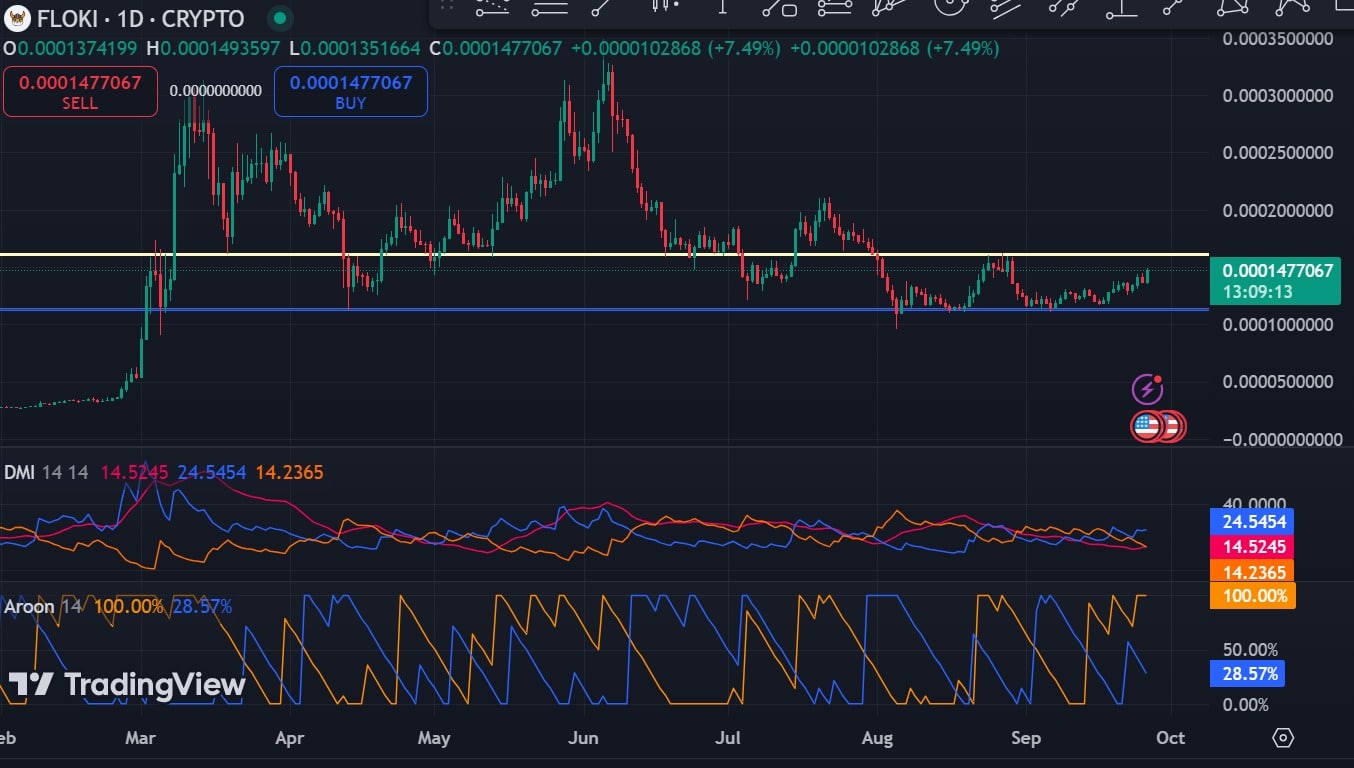Click the 0.0003000000 price axis label

(x=1278, y=96)
